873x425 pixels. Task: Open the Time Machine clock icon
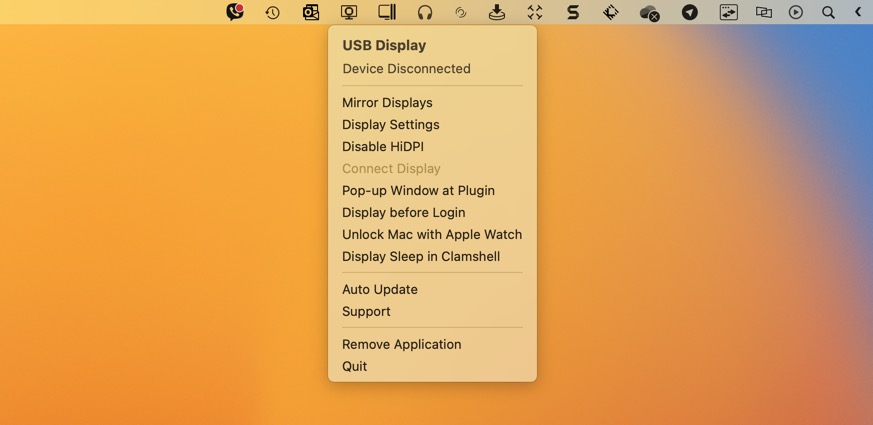[272, 13]
